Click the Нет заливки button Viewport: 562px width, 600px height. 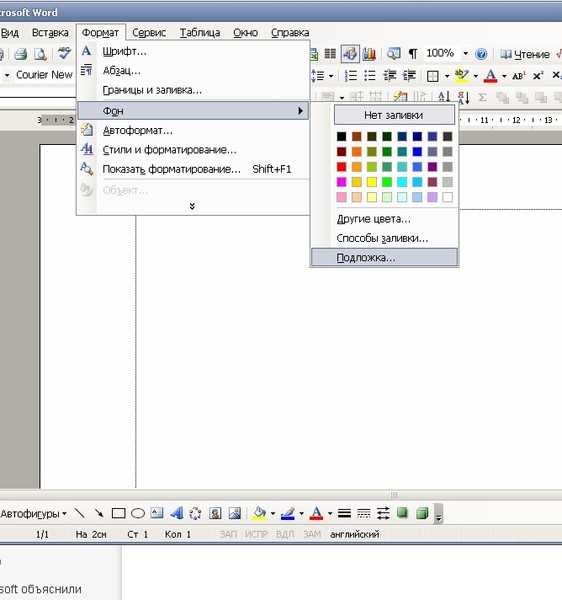pyautogui.click(x=394, y=115)
